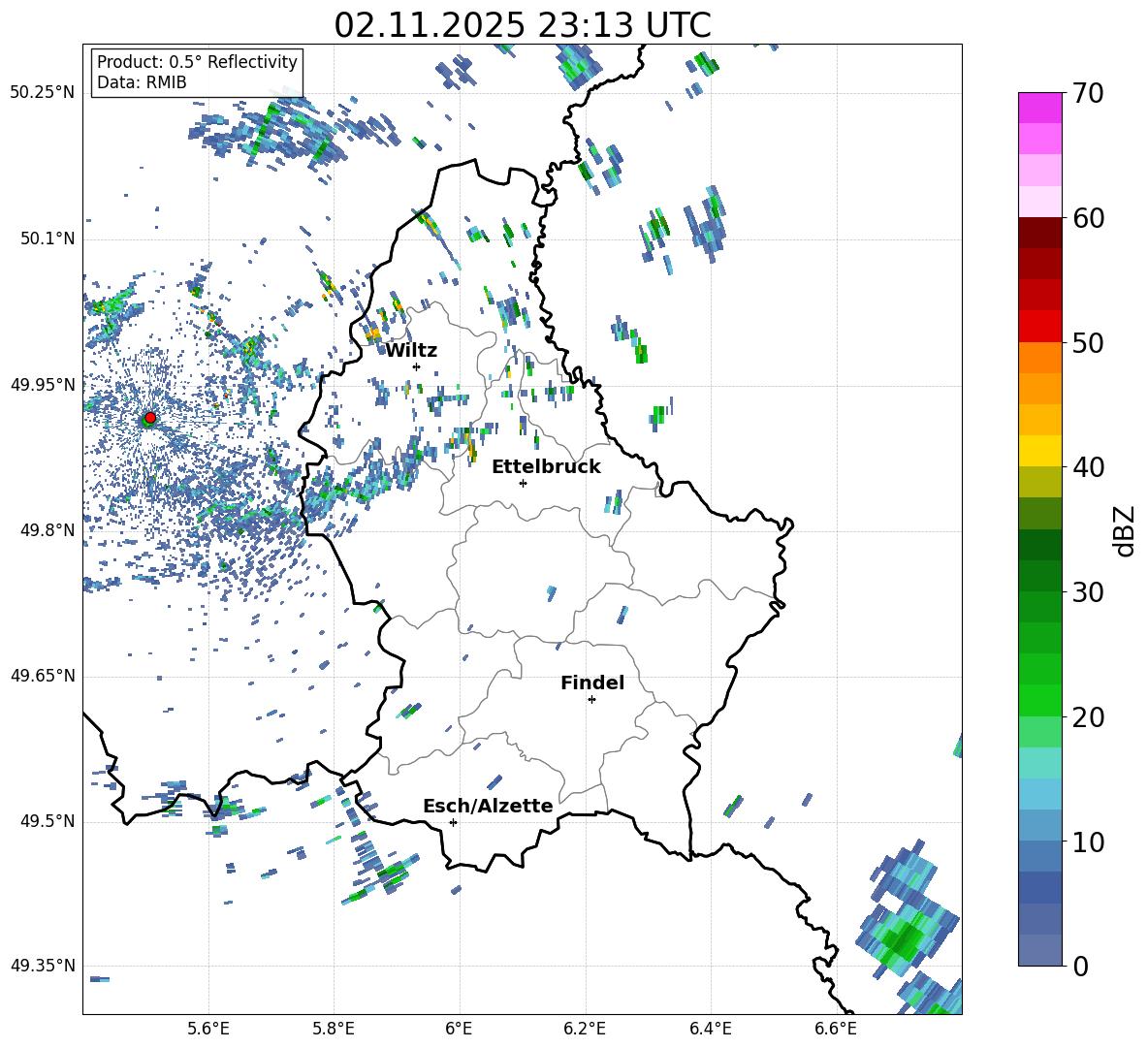Screen dimensions: 1148x1048
Task: Click the 49.95°N latitude label
Action: (x=43, y=385)
